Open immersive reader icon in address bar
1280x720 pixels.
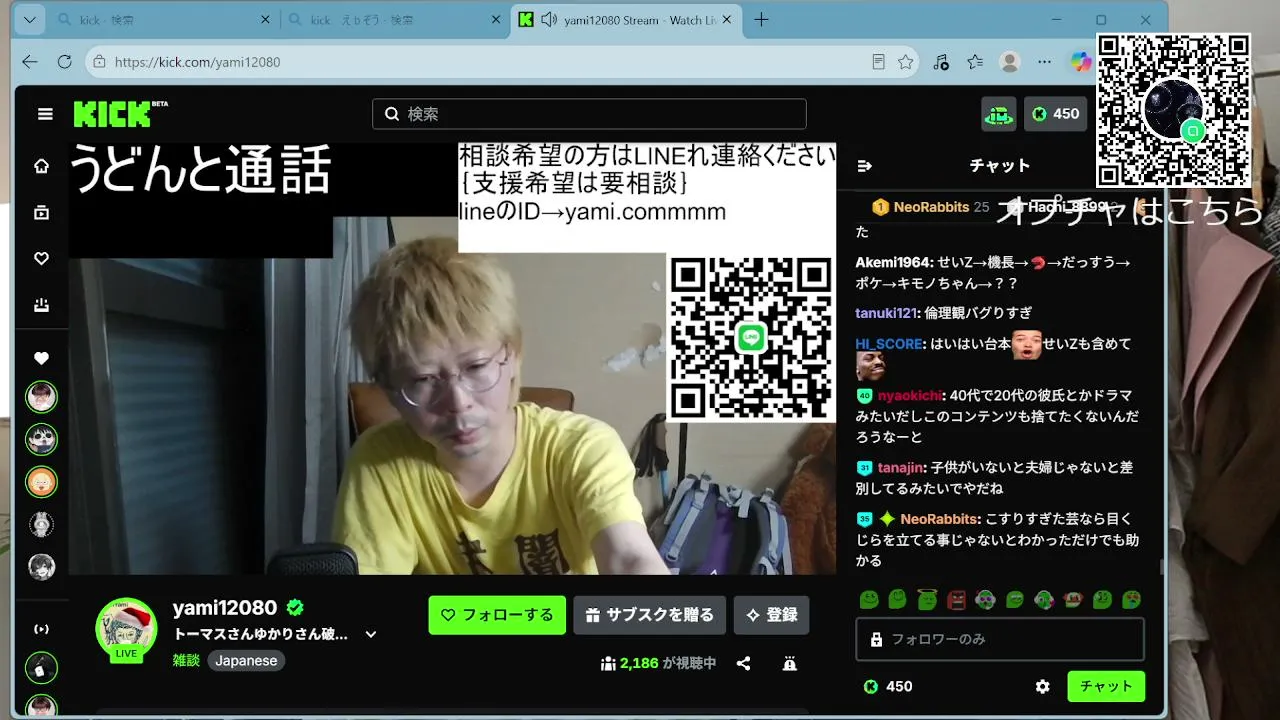878,62
